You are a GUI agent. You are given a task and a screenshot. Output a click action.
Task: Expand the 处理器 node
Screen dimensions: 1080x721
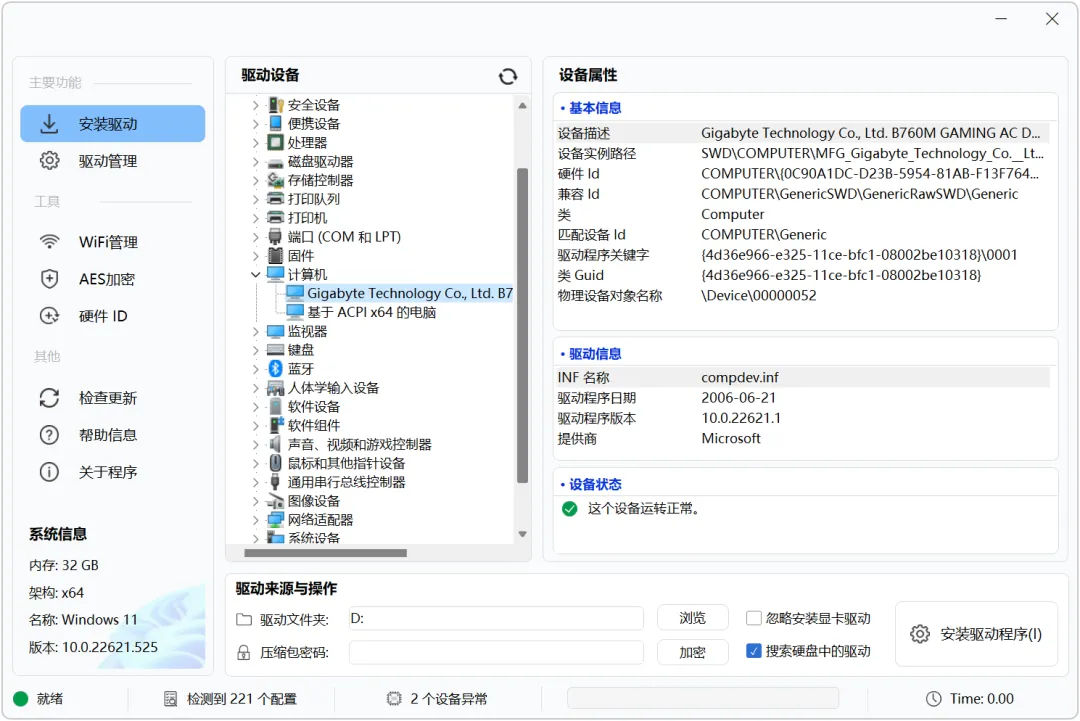[256, 143]
